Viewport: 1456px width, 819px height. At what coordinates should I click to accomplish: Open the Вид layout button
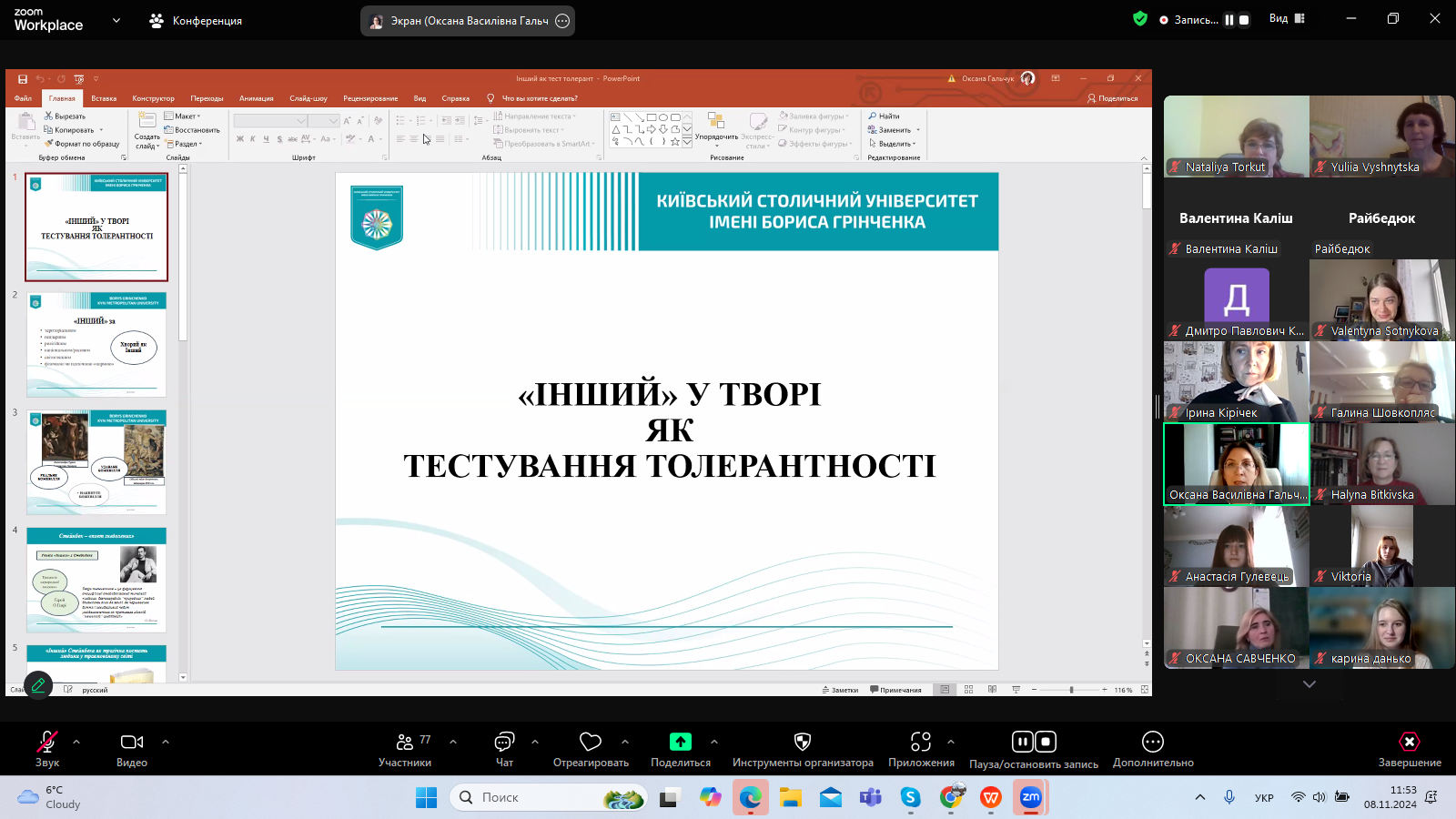pos(1287,18)
